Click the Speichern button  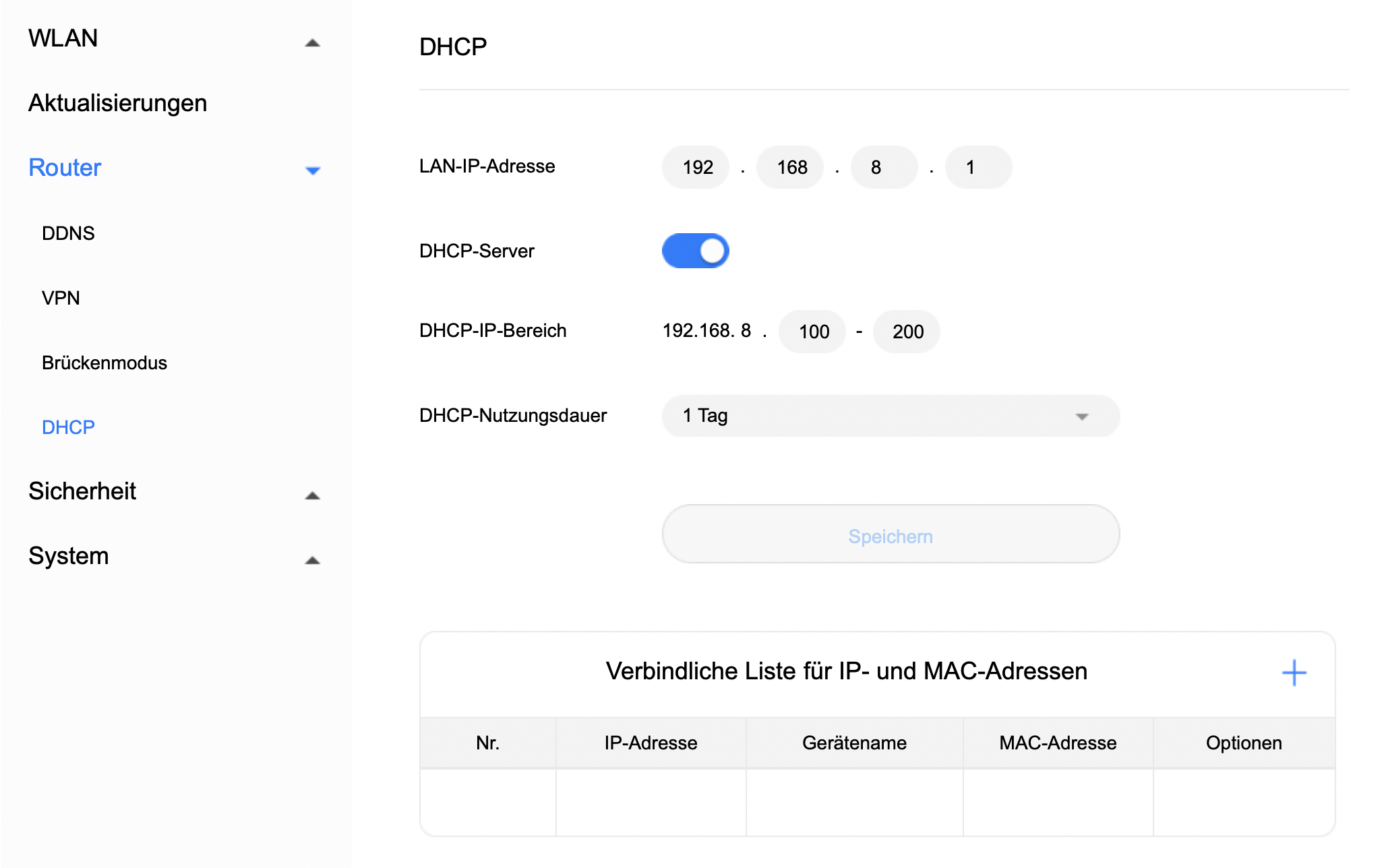(x=890, y=535)
